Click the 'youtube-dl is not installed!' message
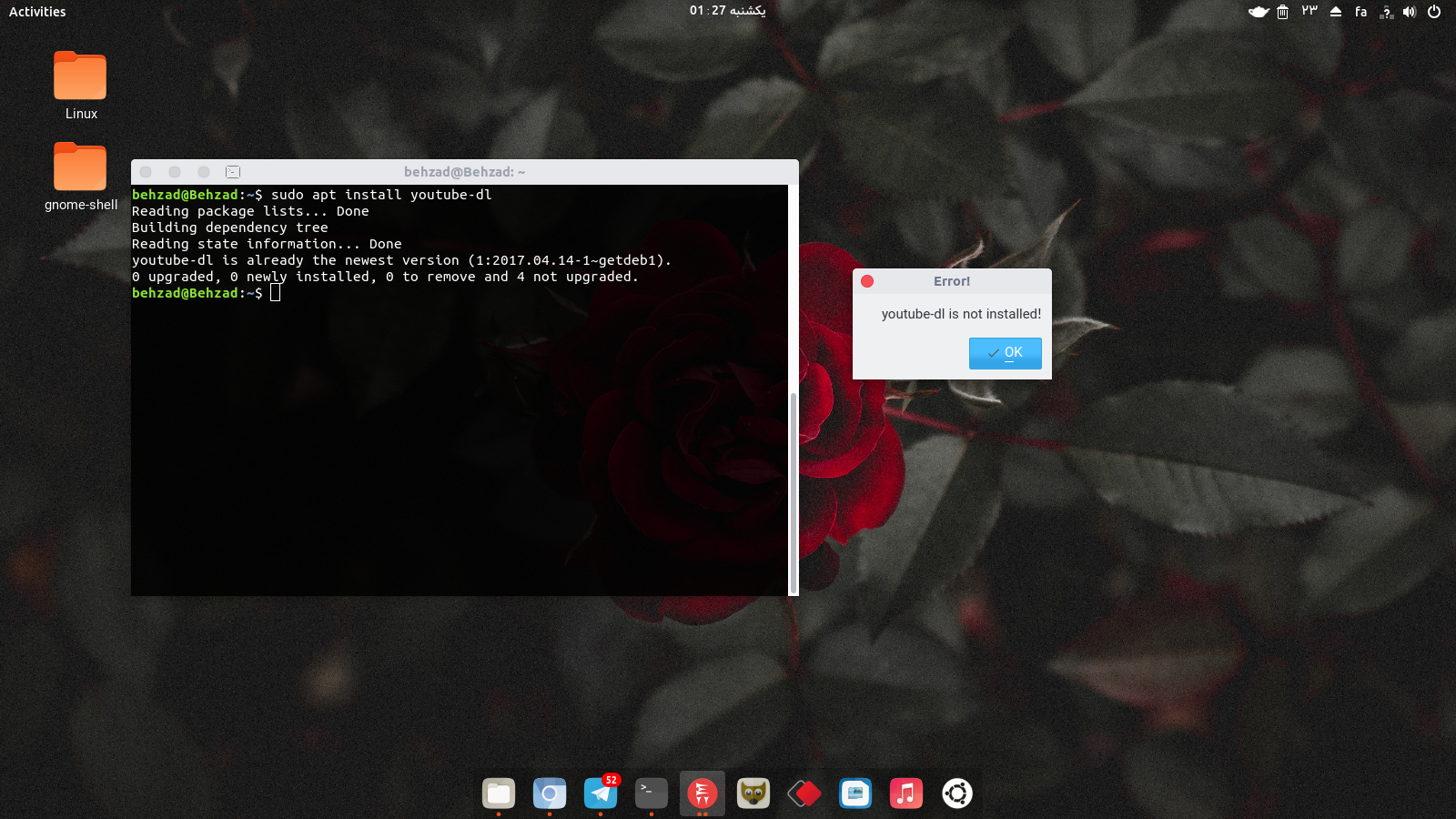 [x=961, y=314]
